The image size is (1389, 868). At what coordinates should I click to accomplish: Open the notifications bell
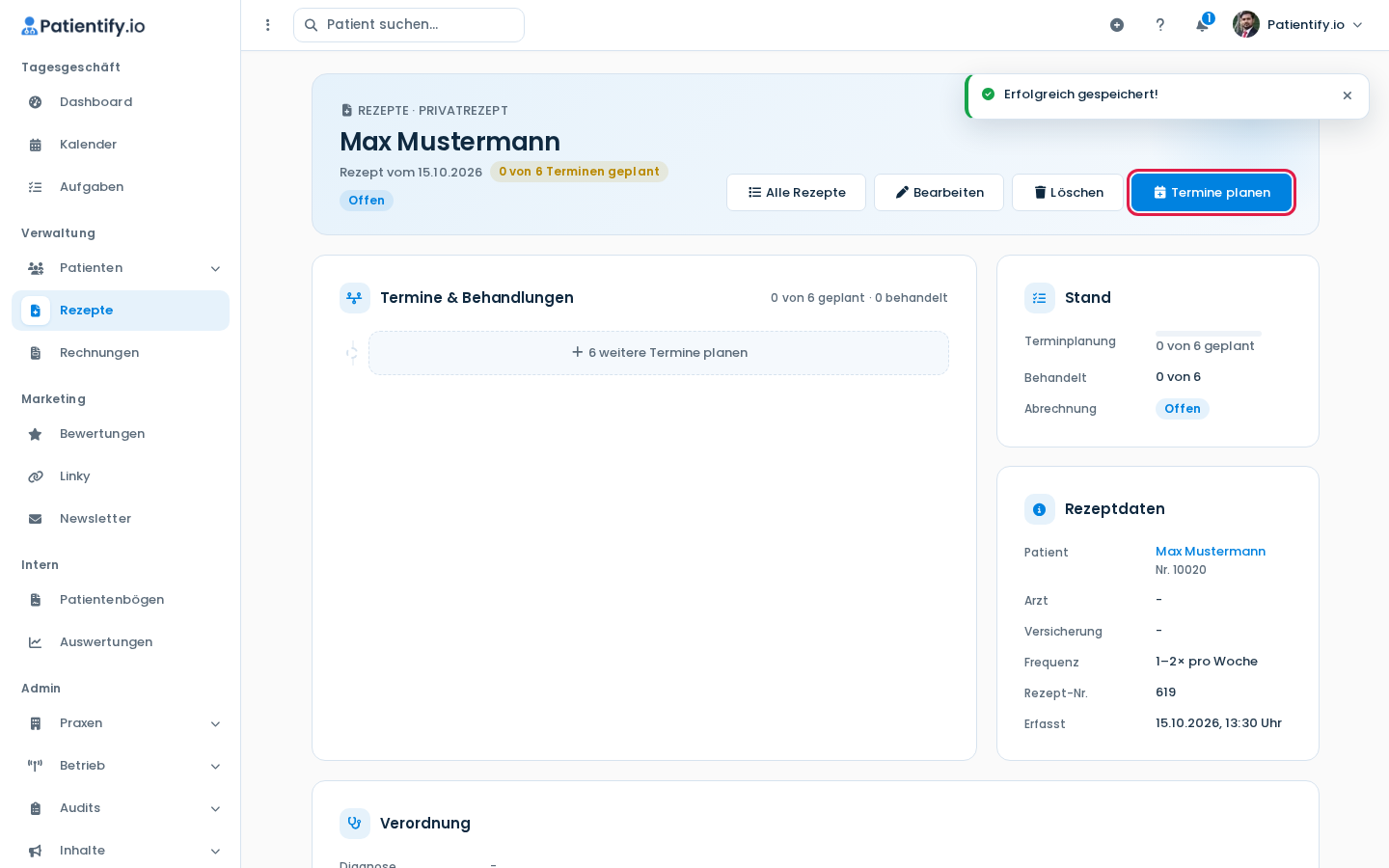pos(1202,25)
